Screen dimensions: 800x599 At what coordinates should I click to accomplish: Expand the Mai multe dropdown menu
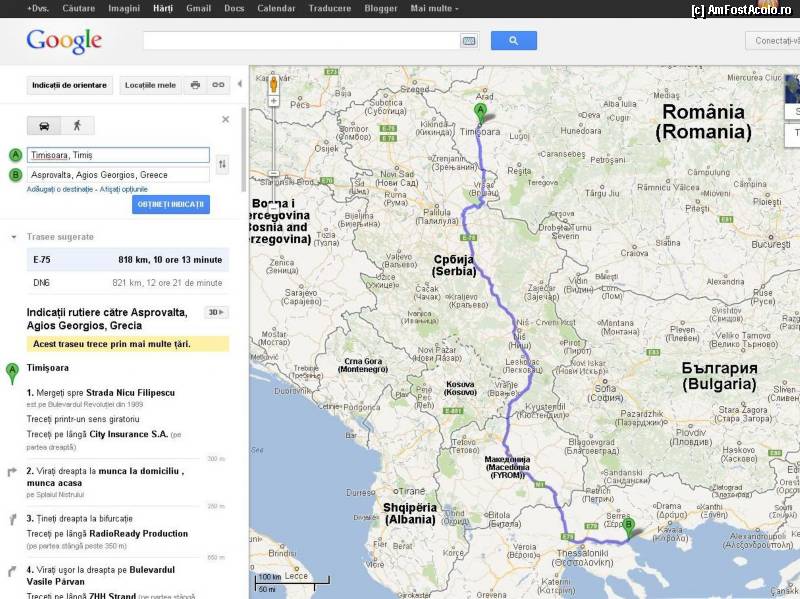pyautogui.click(x=434, y=8)
